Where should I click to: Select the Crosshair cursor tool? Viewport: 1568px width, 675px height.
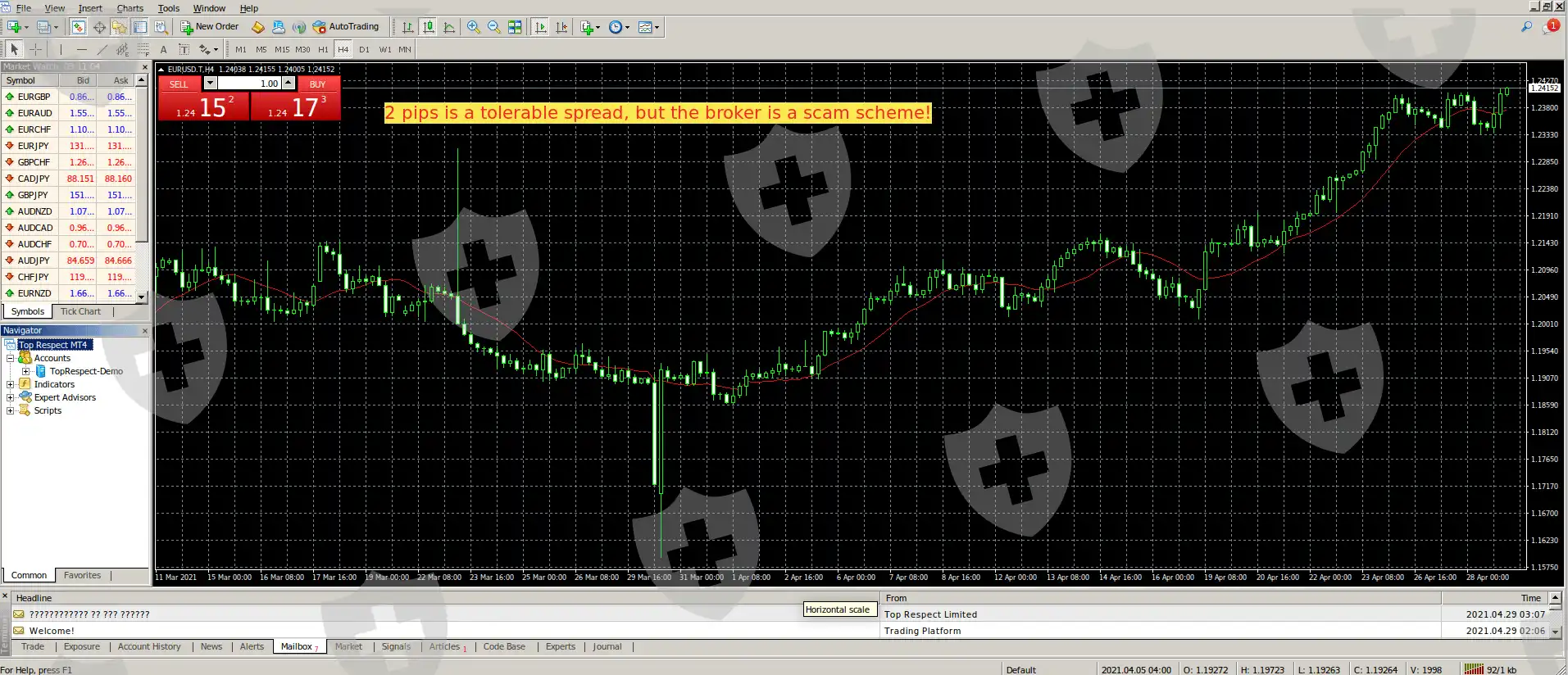pos(35,50)
